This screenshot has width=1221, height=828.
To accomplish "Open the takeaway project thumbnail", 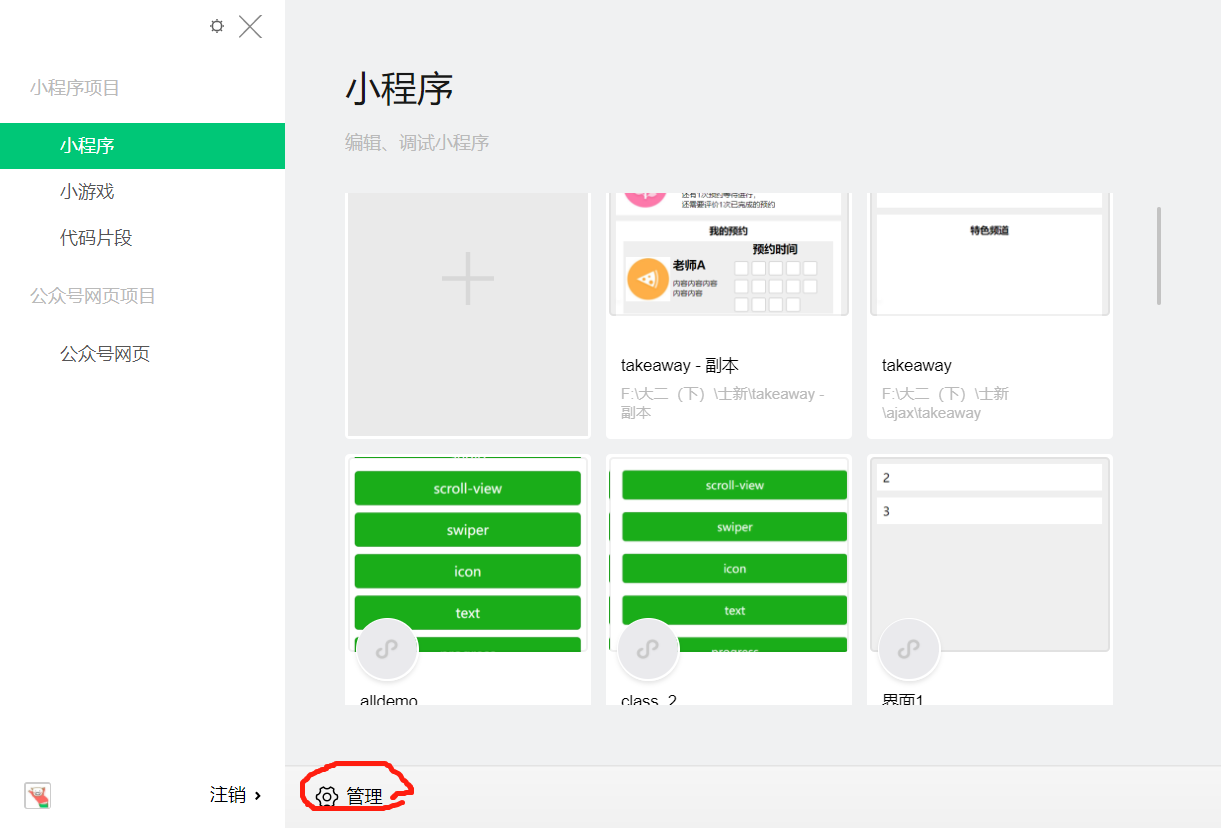I will pos(990,254).
